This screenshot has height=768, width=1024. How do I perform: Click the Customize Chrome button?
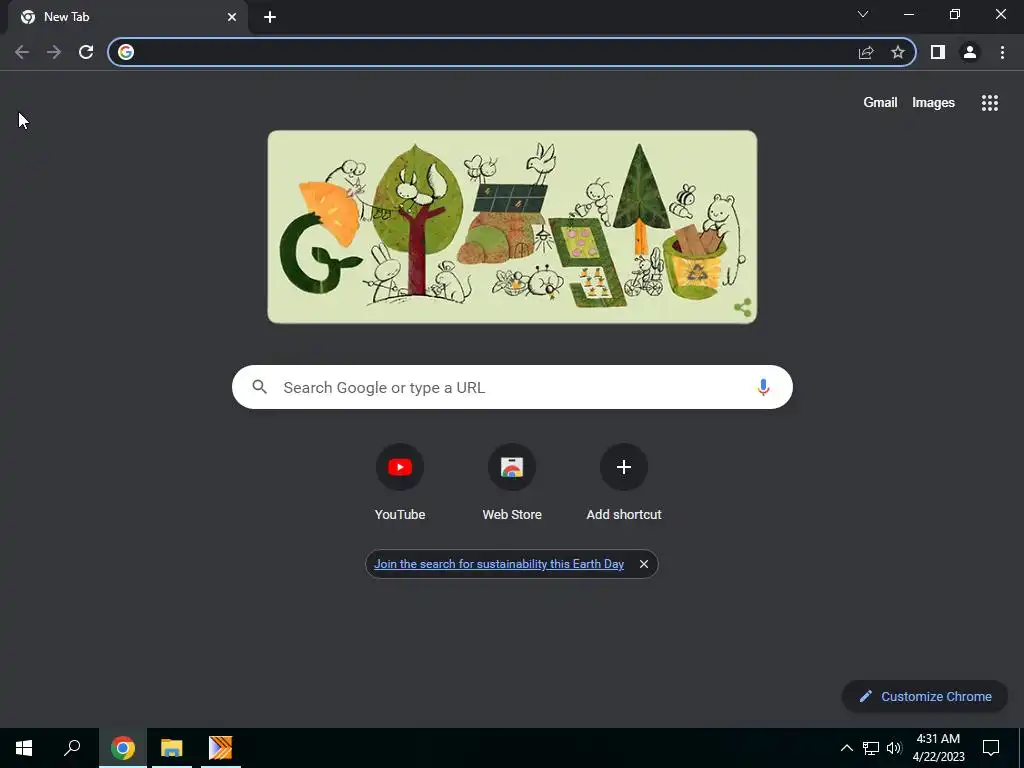(x=925, y=696)
